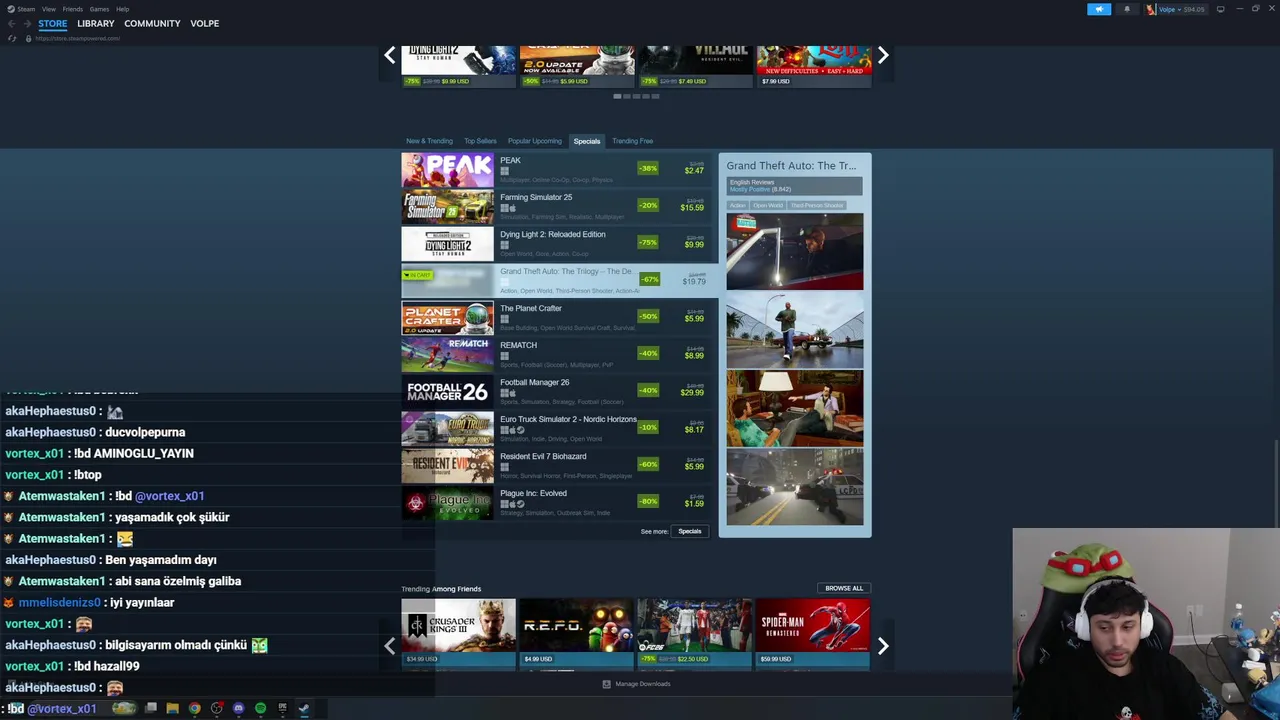
Task: Click the top carousel page indicator dots
Action: pyautogui.click(x=636, y=96)
